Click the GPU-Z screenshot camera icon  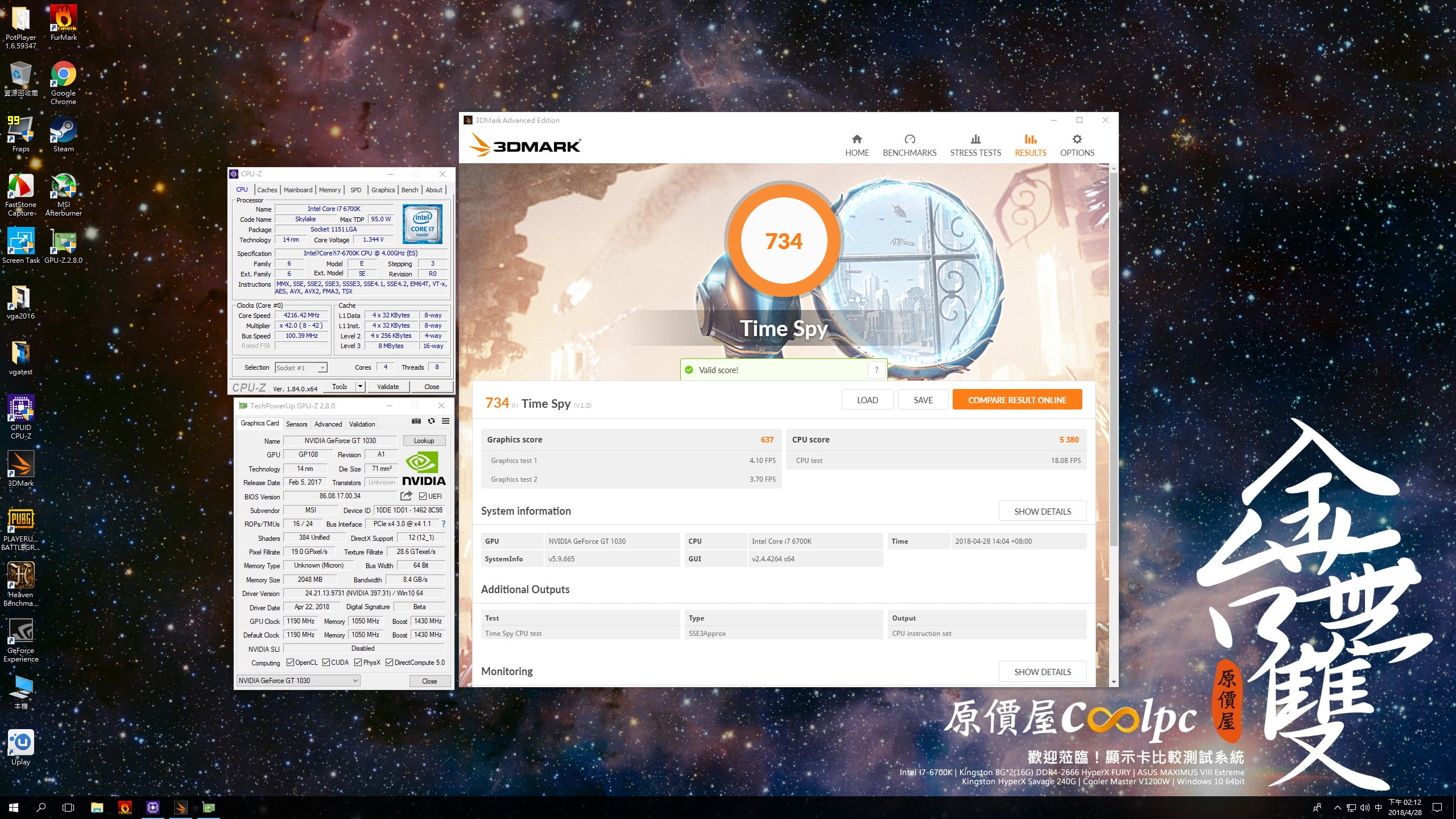coord(416,421)
